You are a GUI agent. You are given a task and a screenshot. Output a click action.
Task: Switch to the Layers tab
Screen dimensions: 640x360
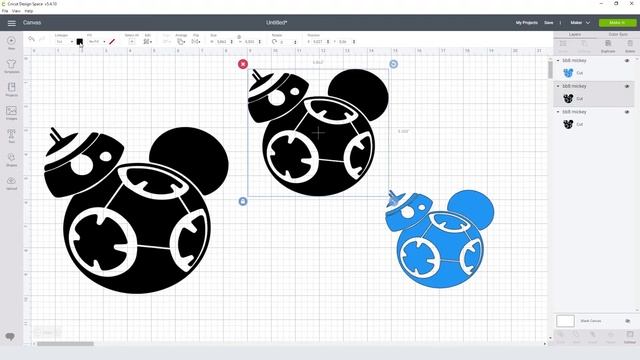pos(575,34)
